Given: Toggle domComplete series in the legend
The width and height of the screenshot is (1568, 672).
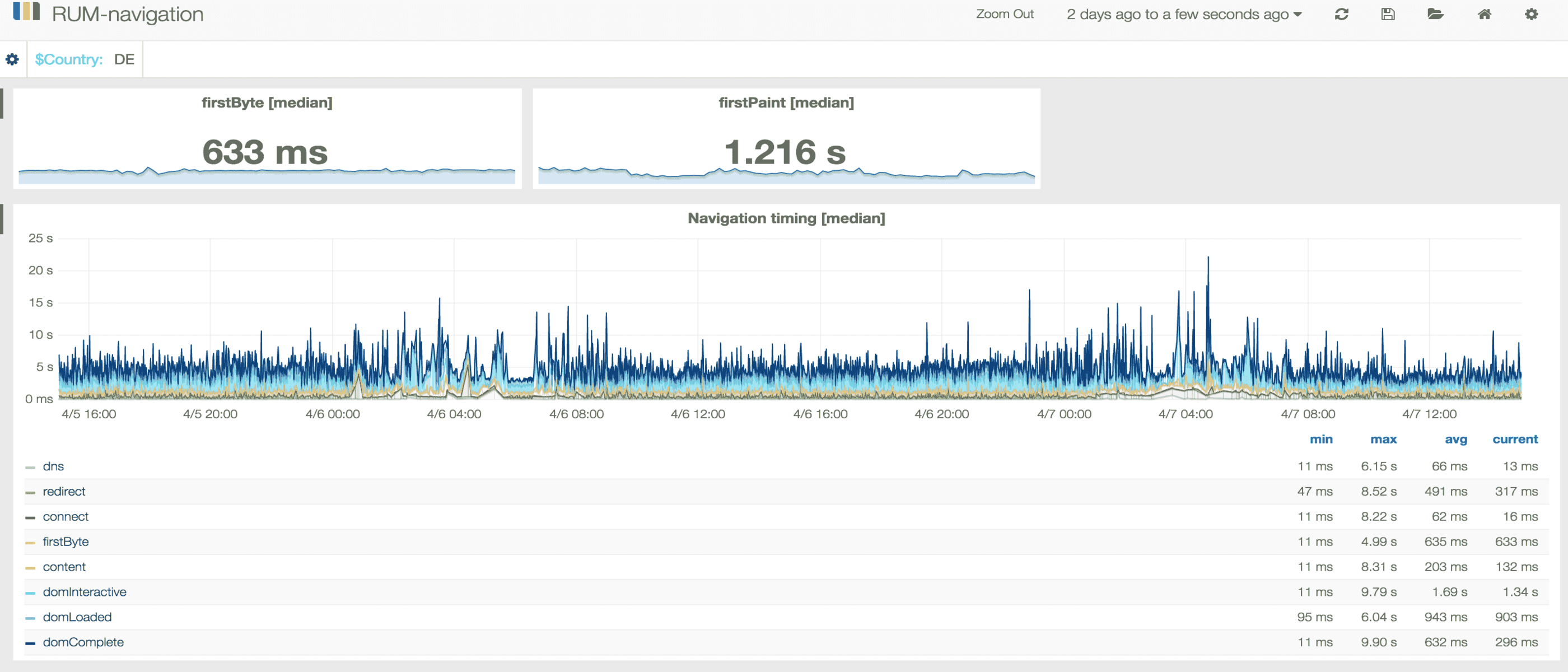Looking at the screenshot, I should click(83, 642).
